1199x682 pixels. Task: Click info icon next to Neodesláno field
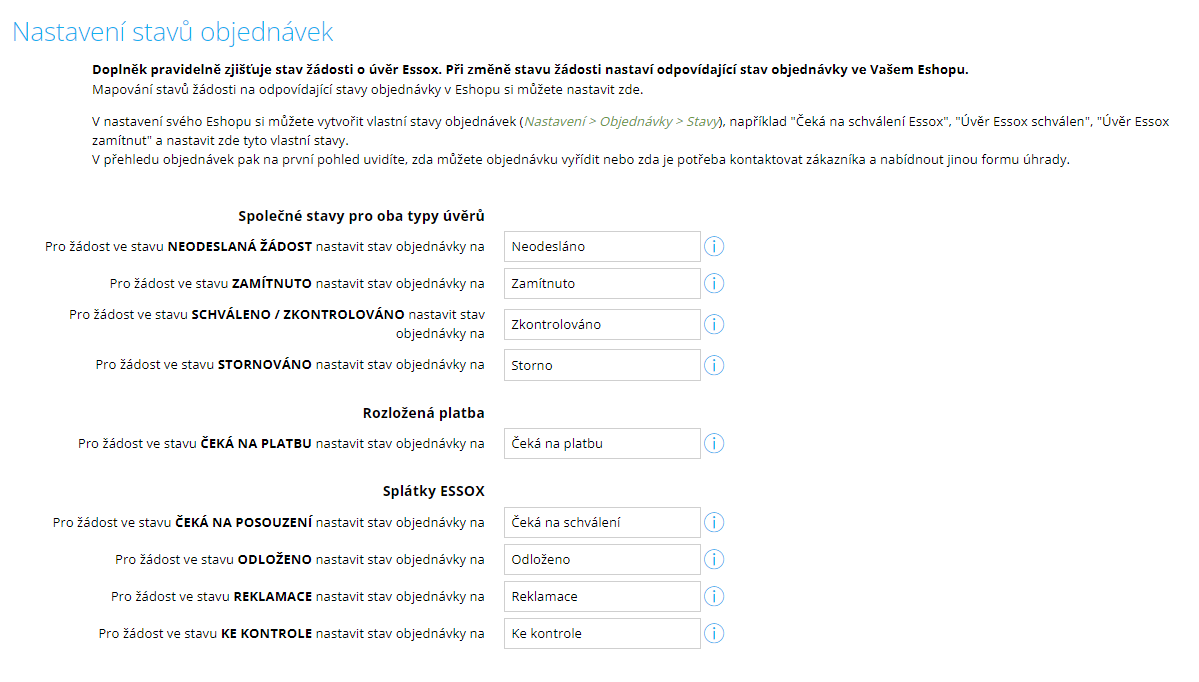point(714,246)
